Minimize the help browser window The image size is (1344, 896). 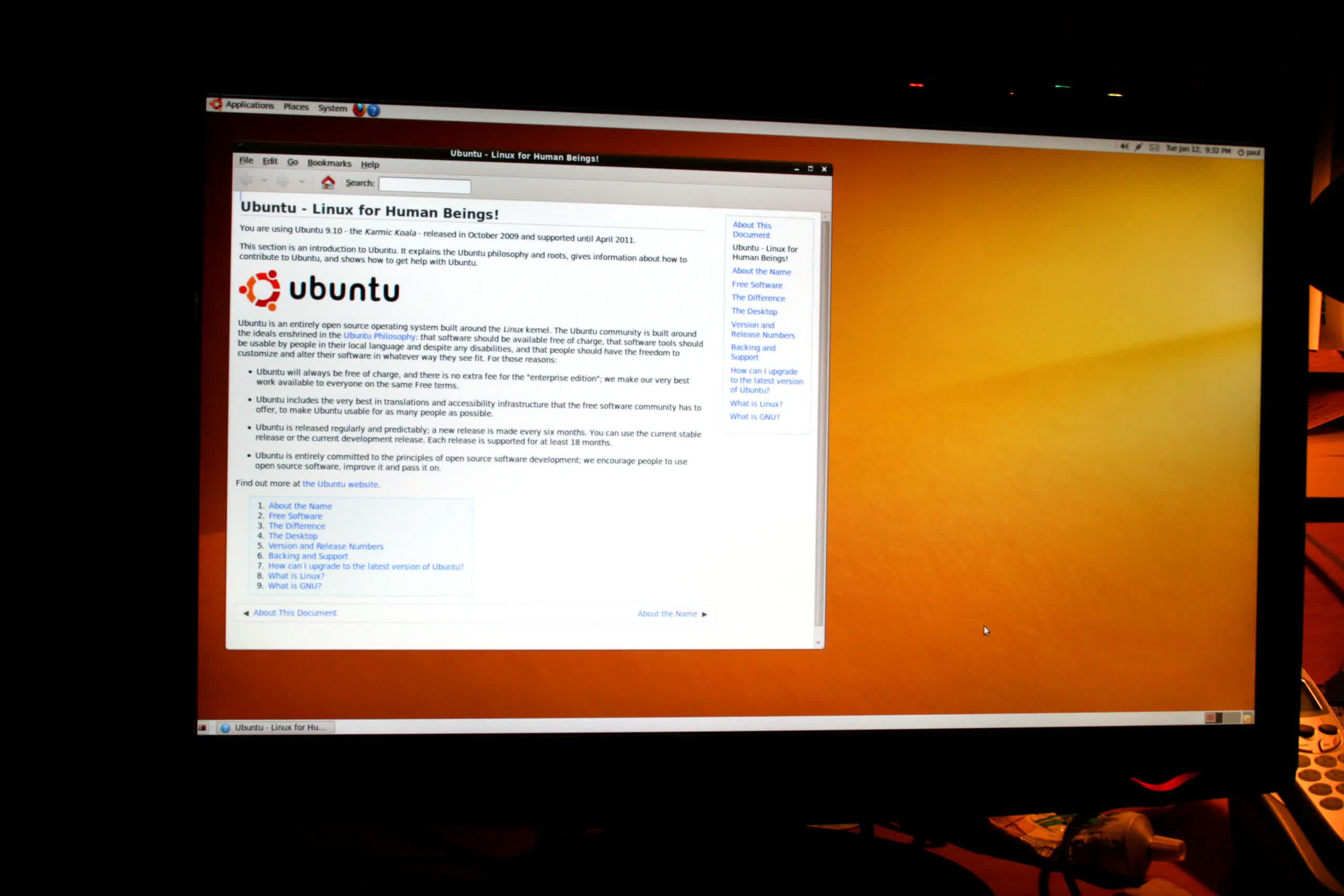[x=796, y=168]
